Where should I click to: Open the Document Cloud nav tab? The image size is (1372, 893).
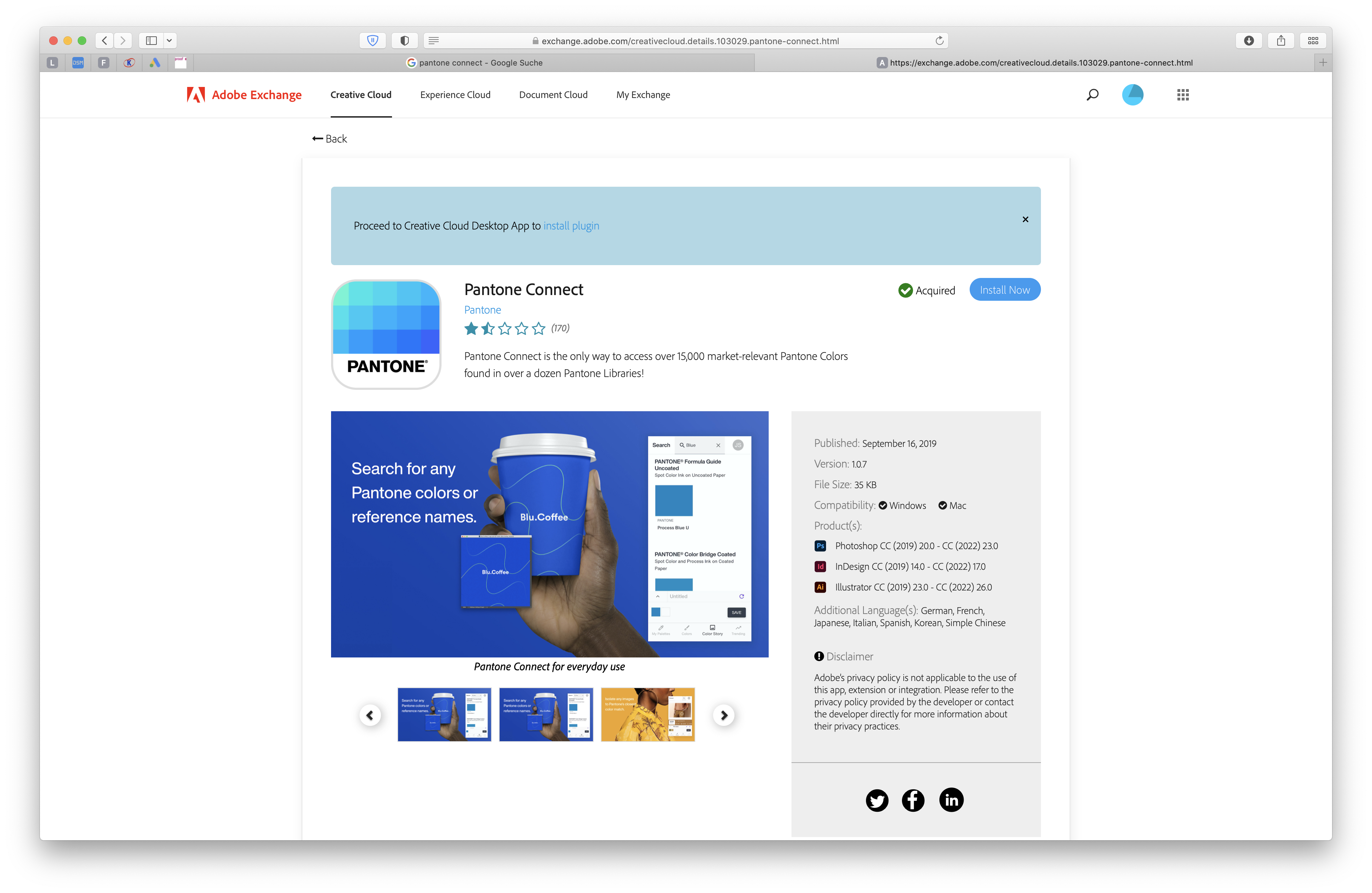tap(553, 94)
